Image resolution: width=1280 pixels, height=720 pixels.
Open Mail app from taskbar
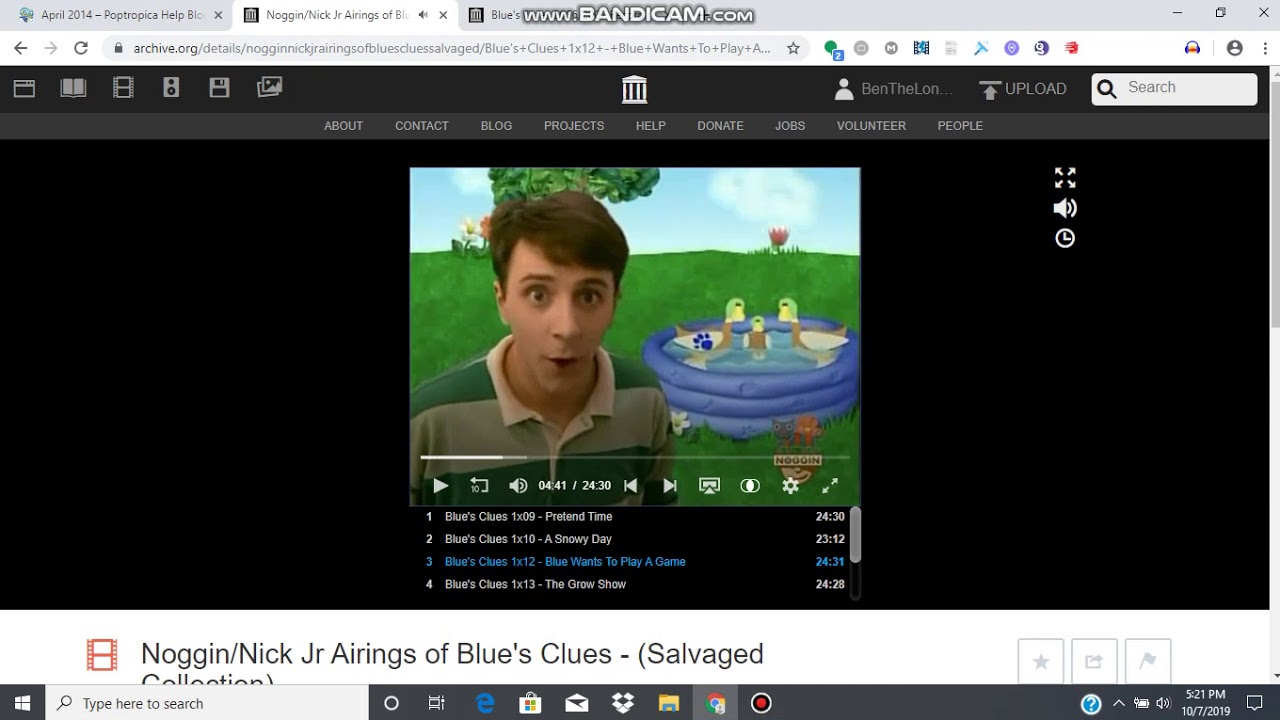(577, 703)
